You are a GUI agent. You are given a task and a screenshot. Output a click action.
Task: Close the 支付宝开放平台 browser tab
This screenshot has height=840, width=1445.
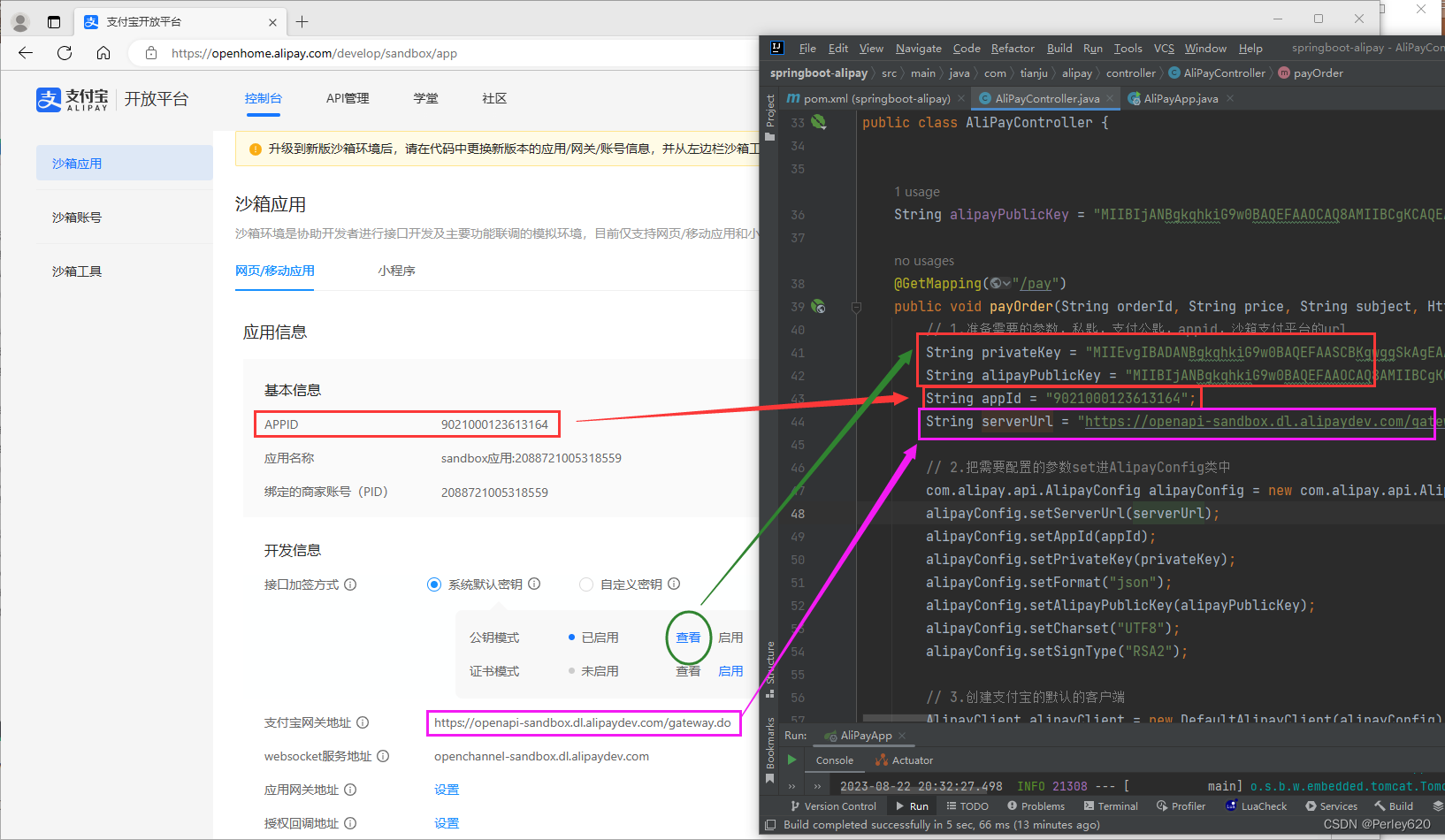click(x=272, y=22)
